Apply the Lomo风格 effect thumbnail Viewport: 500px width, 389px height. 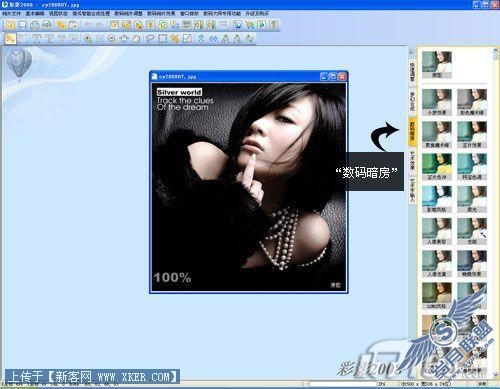[x=437, y=296]
